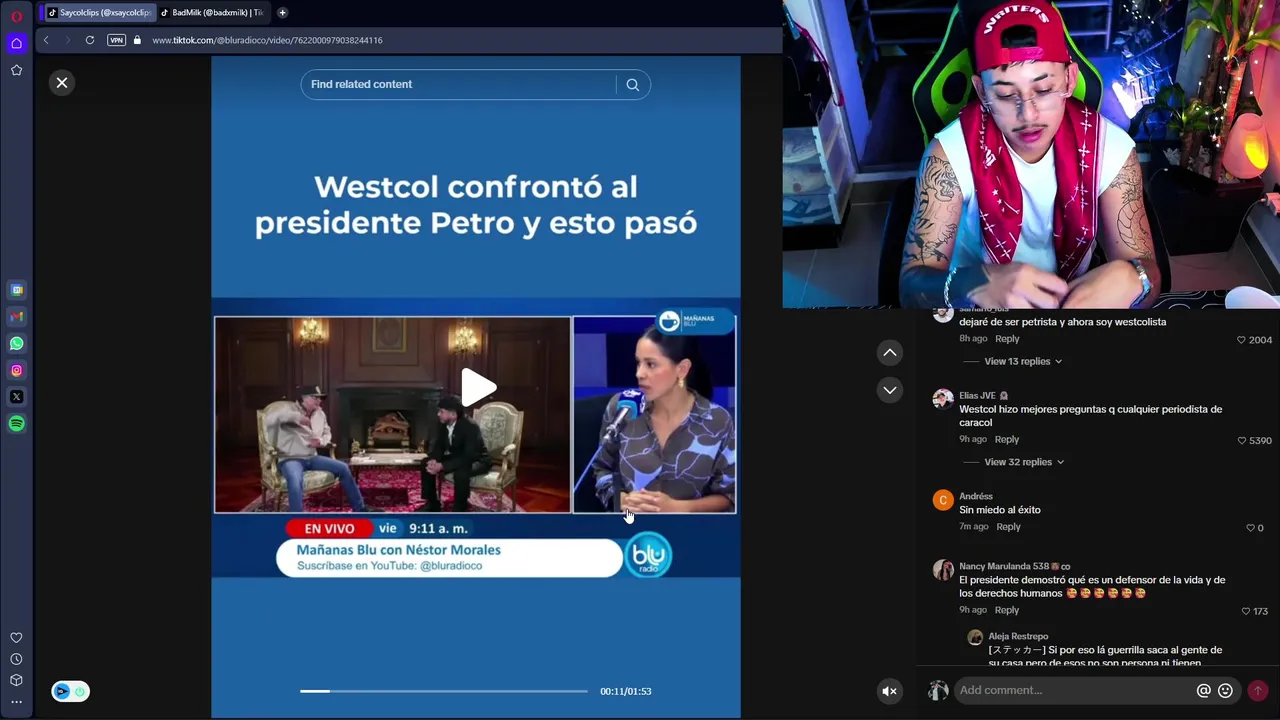The width and height of the screenshot is (1280, 720).
Task: Click the related content search magnifier
Action: pyautogui.click(x=633, y=85)
